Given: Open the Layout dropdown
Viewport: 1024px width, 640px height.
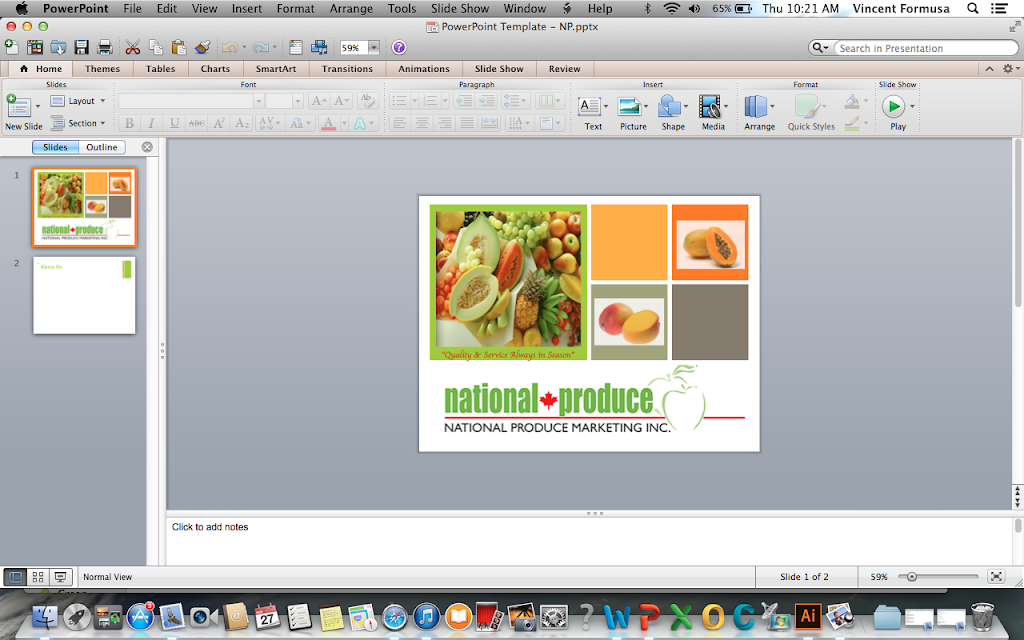Looking at the screenshot, I should point(78,101).
